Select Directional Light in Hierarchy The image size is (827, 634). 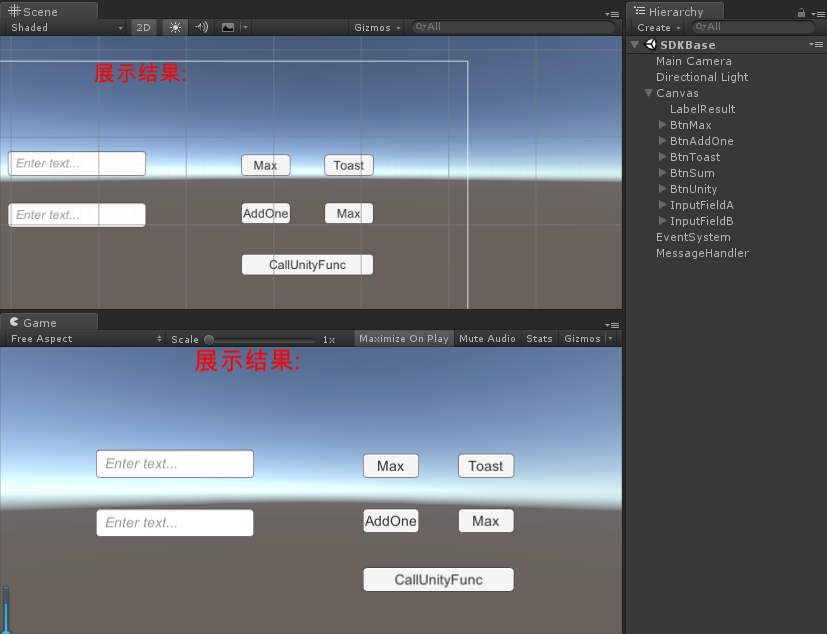tap(702, 77)
